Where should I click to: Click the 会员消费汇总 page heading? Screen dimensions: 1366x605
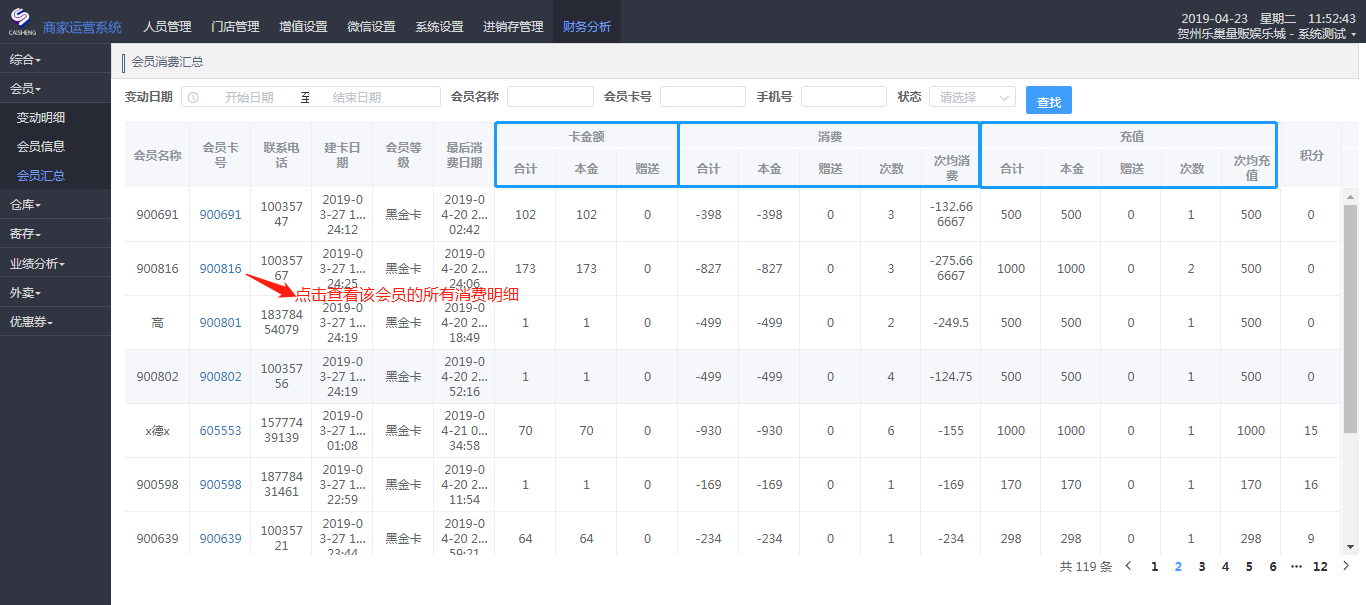click(x=168, y=62)
